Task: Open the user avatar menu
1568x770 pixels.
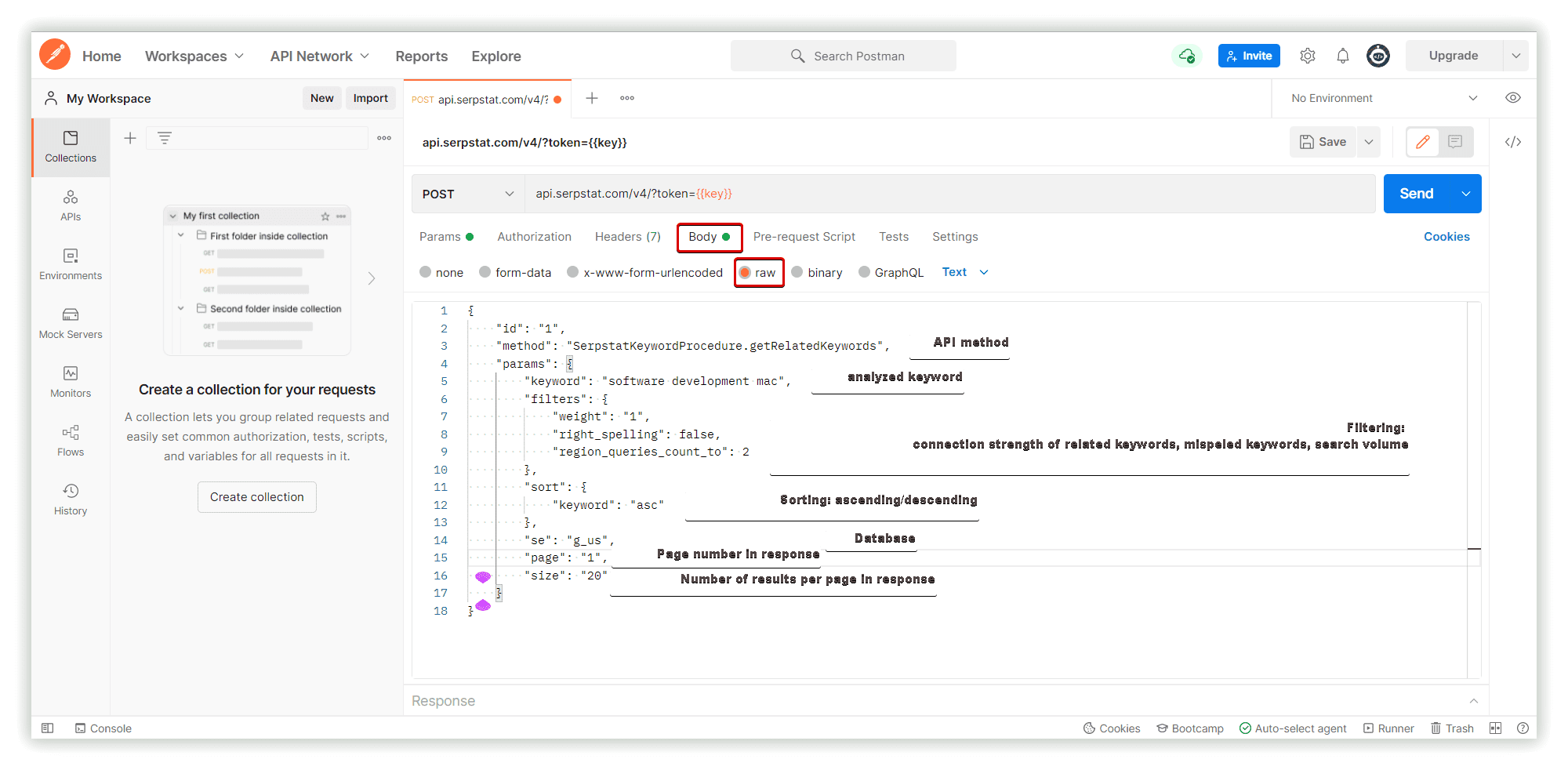Action: click(x=1378, y=56)
